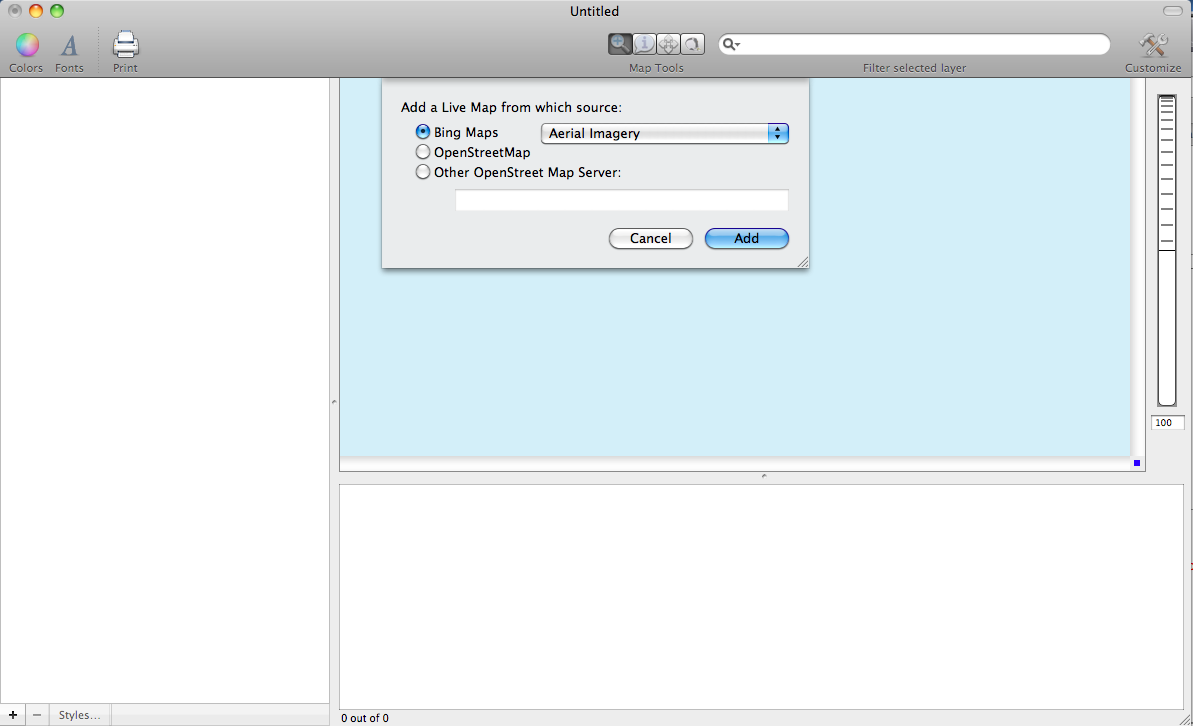The image size is (1193, 726).
Task: Select the lasso selection map tool
Action: point(692,44)
